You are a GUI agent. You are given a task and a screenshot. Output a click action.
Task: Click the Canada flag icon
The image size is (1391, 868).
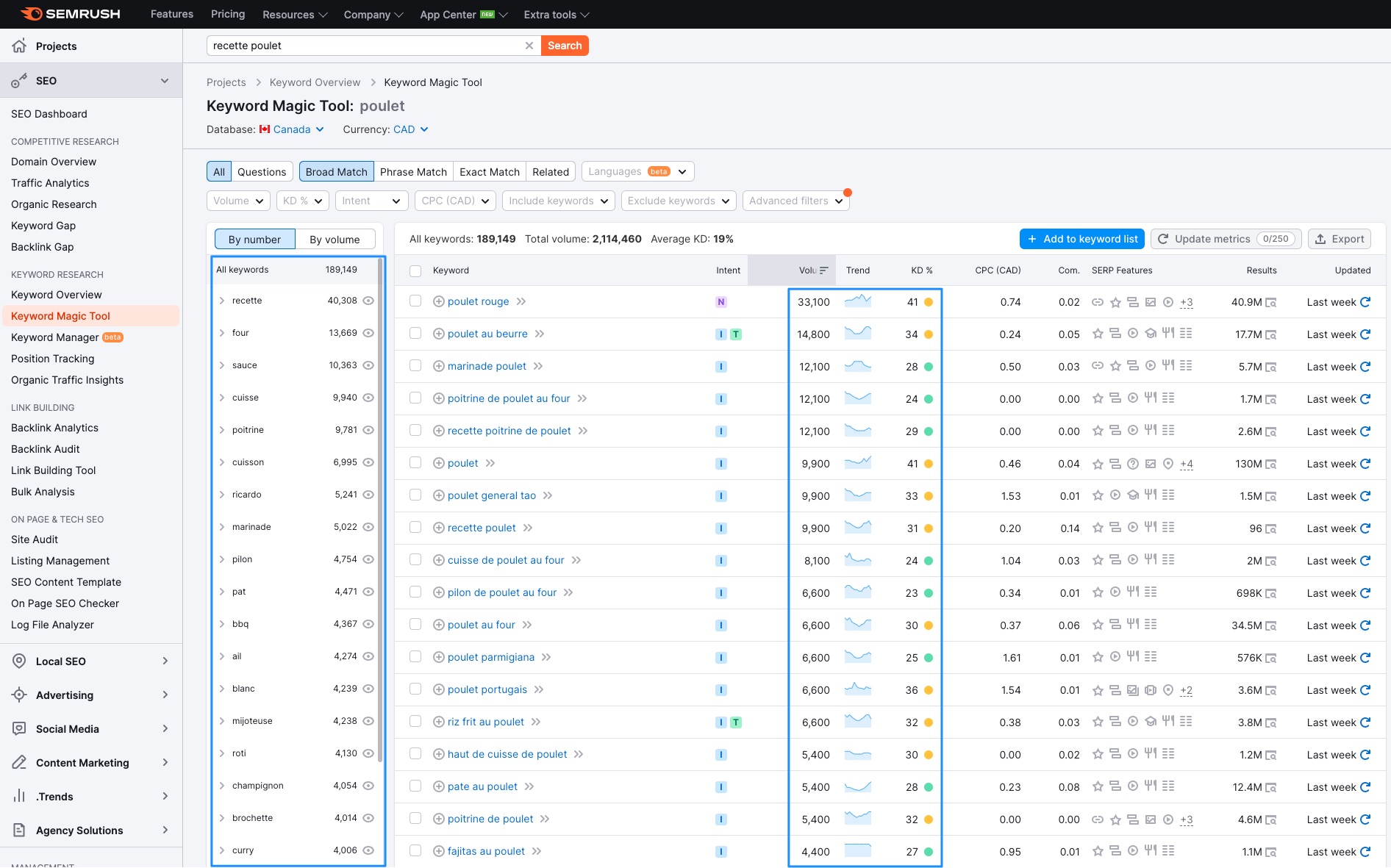point(265,129)
